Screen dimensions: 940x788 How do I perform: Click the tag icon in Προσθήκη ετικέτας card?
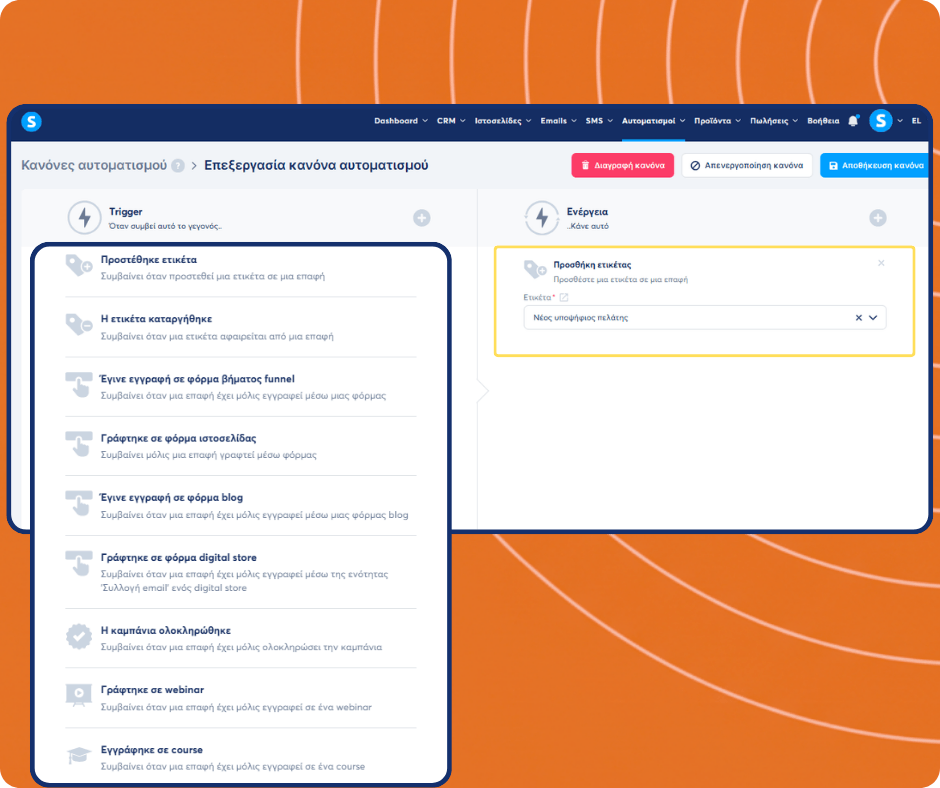coord(535,269)
